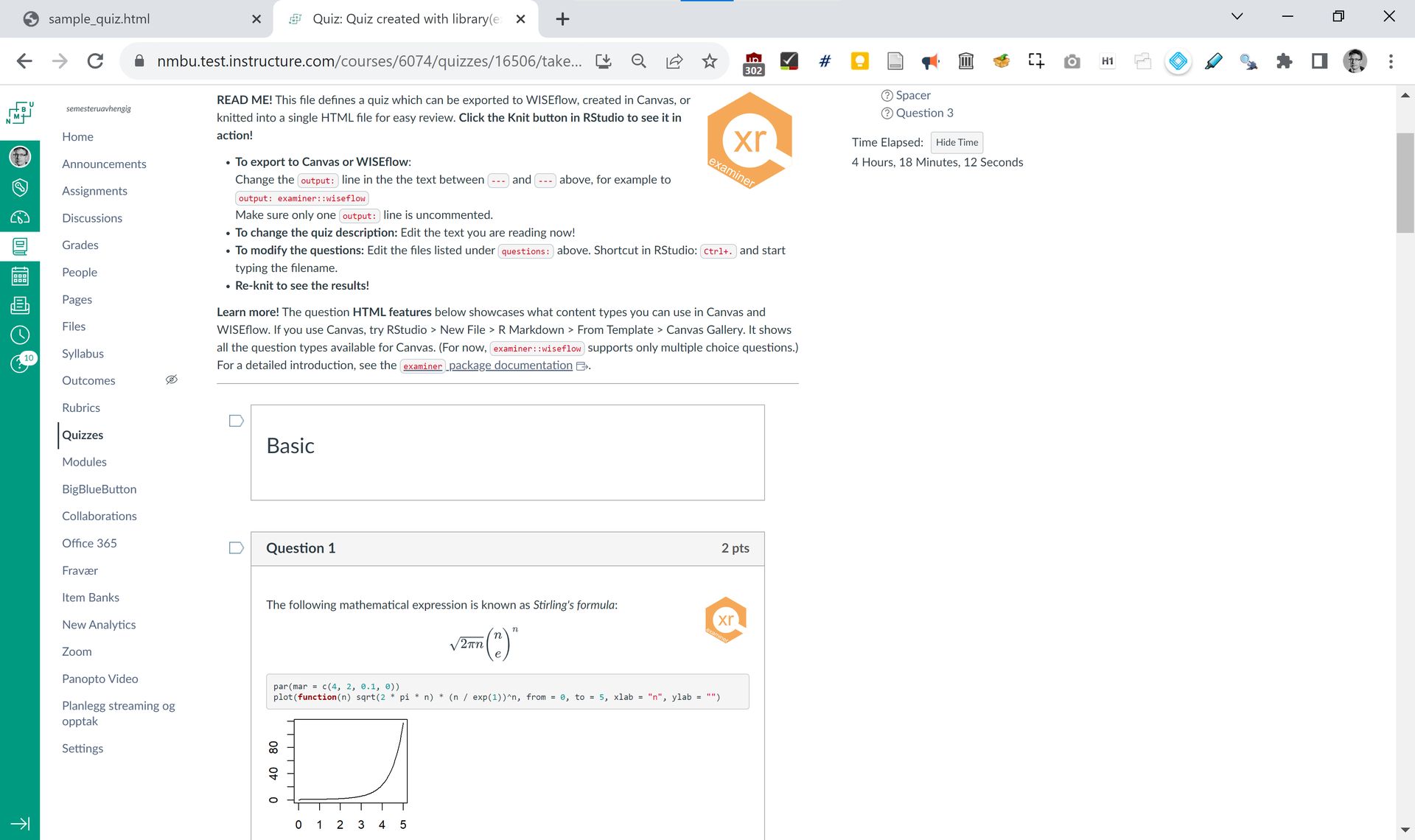Share this page via share icon
Screen dimensions: 1415x840
tap(674, 61)
